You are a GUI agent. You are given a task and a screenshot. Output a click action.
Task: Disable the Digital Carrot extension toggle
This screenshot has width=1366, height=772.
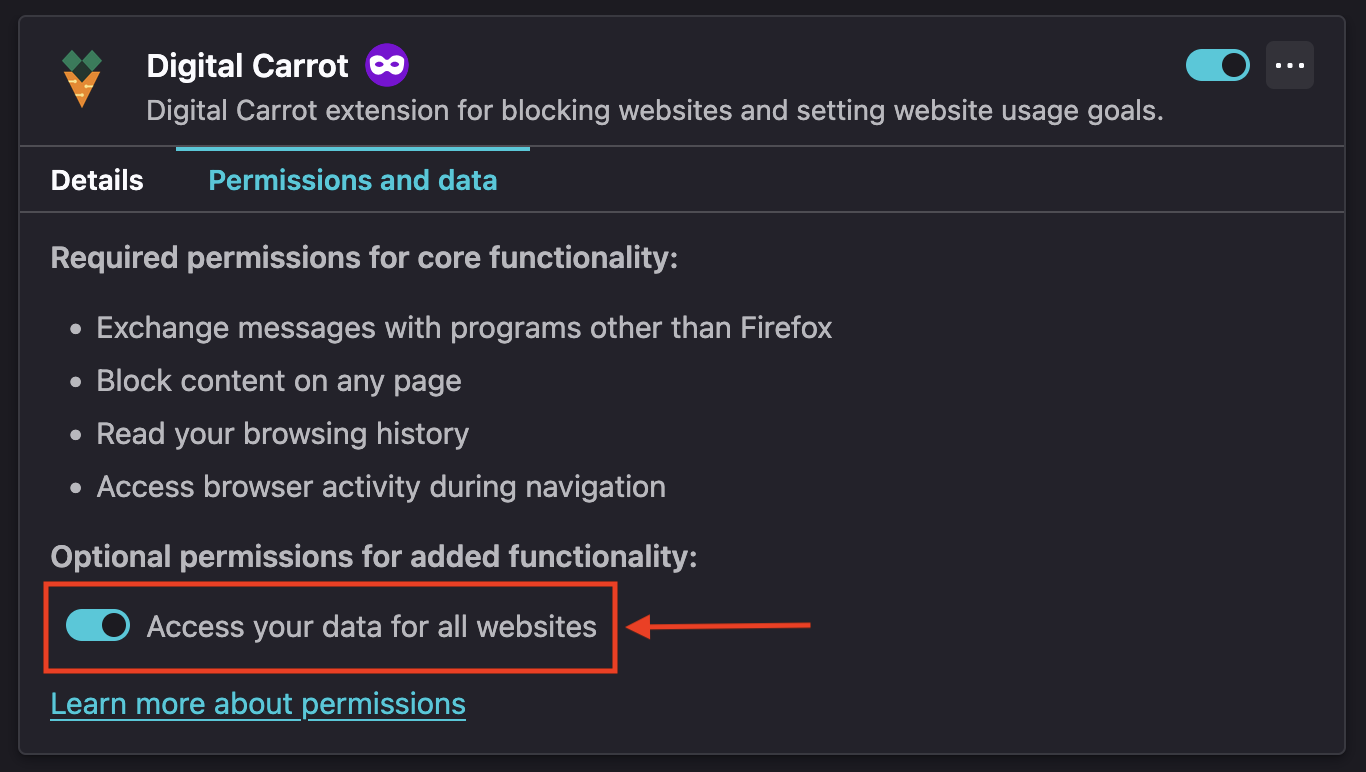[1218, 65]
